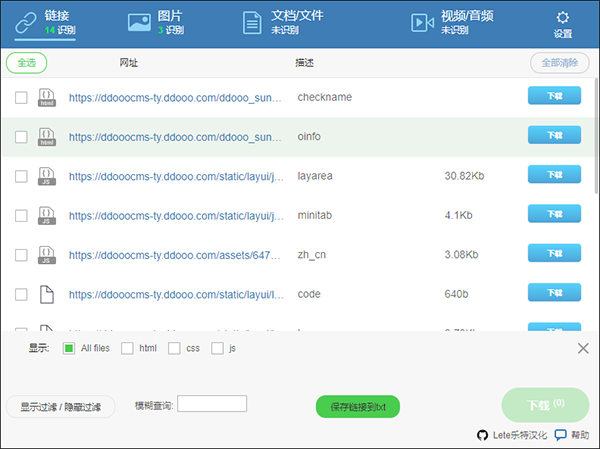Image resolution: width=600 pixels, height=449 pixels.
Task: Tick the checkbox for the minitab row
Action: pyautogui.click(x=21, y=216)
